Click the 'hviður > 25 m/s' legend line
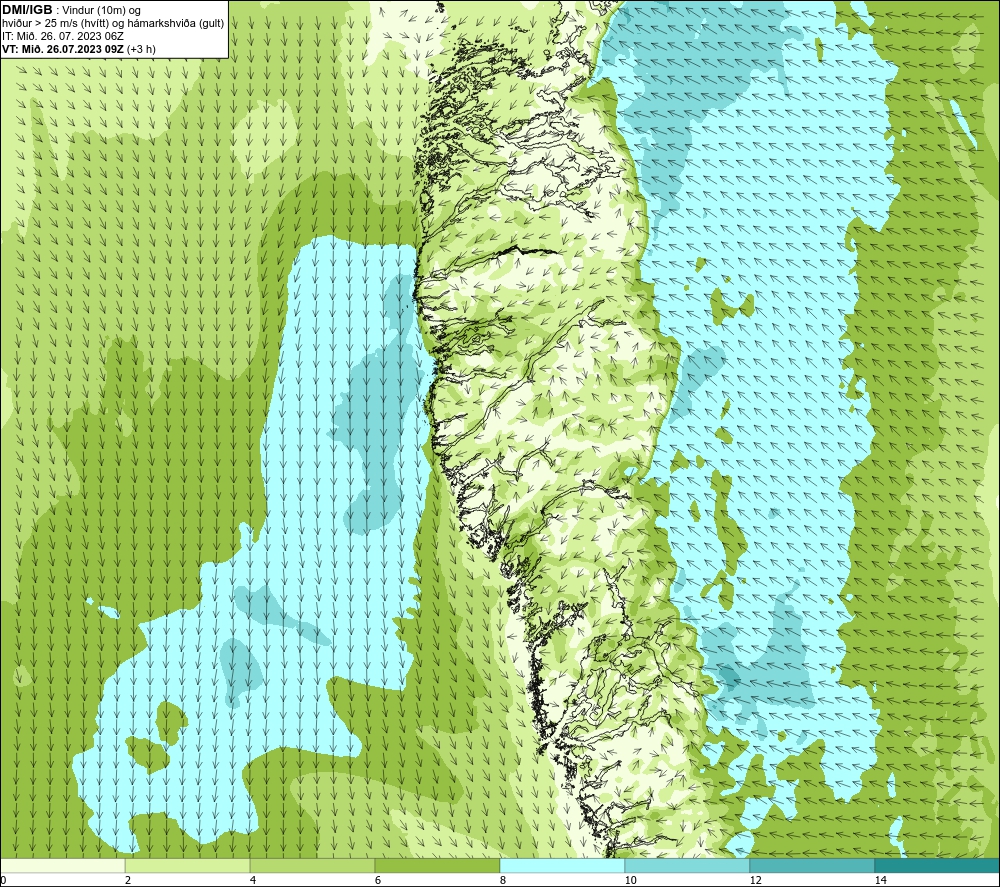Image resolution: width=1000 pixels, height=887 pixels. (113, 23)
